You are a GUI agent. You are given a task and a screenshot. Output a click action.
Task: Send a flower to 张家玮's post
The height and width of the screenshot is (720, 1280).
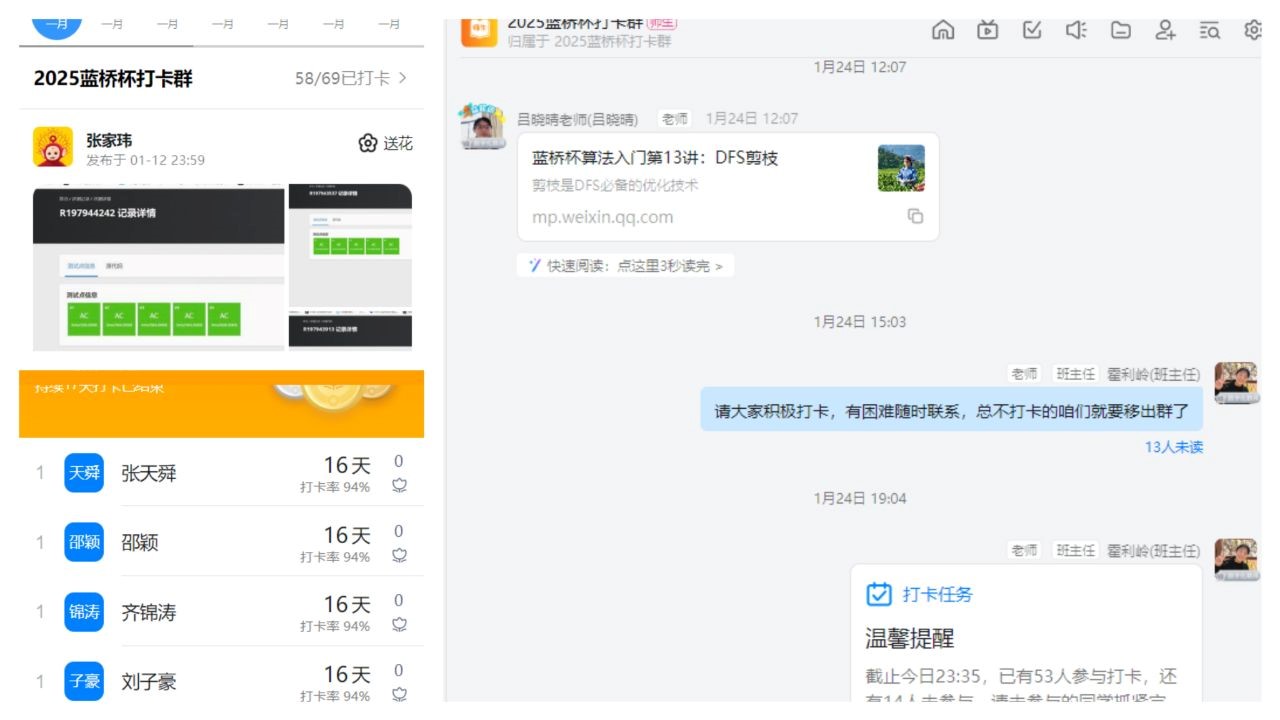click(x=385, y=144)
